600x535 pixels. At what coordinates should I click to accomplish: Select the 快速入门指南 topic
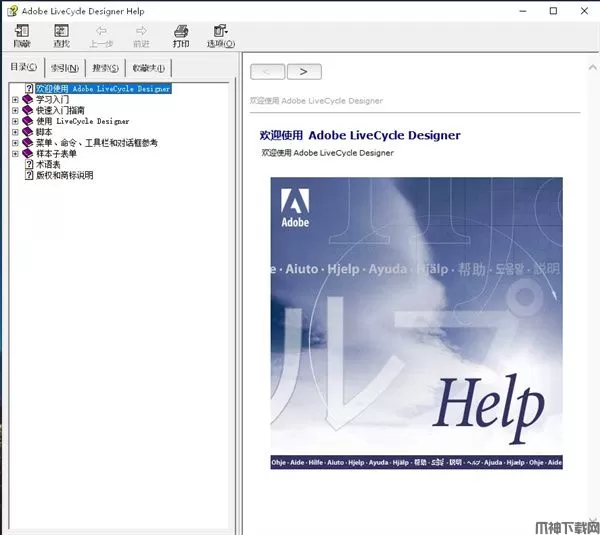60,110
